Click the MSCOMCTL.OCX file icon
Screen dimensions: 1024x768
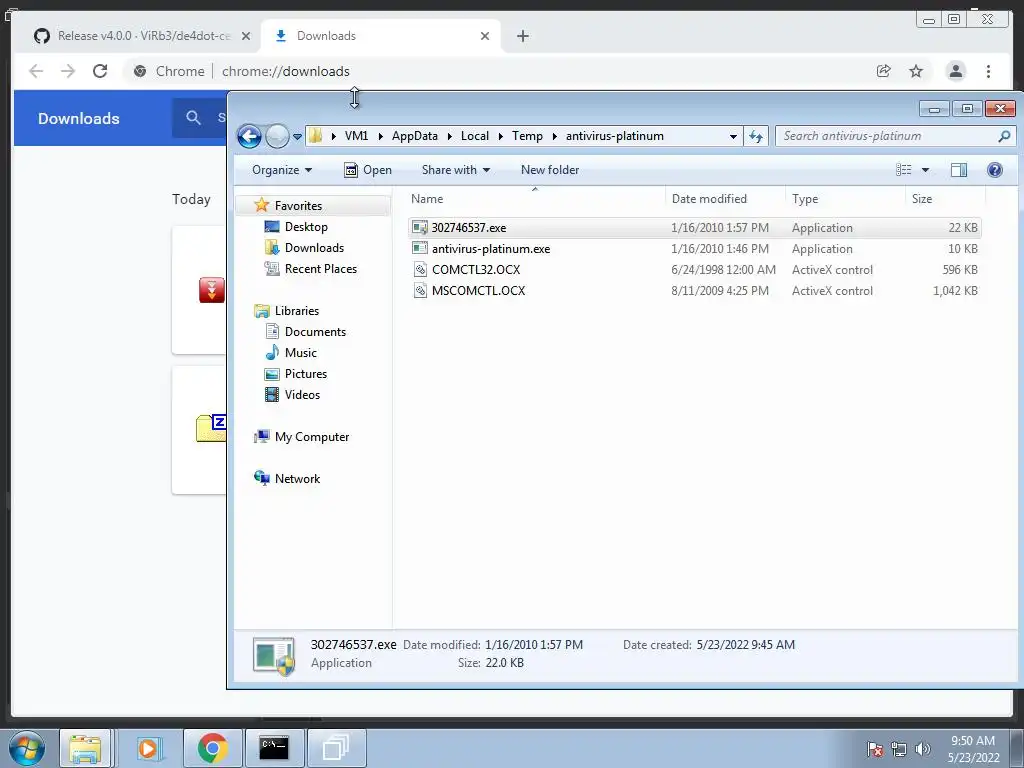(420, 291)
